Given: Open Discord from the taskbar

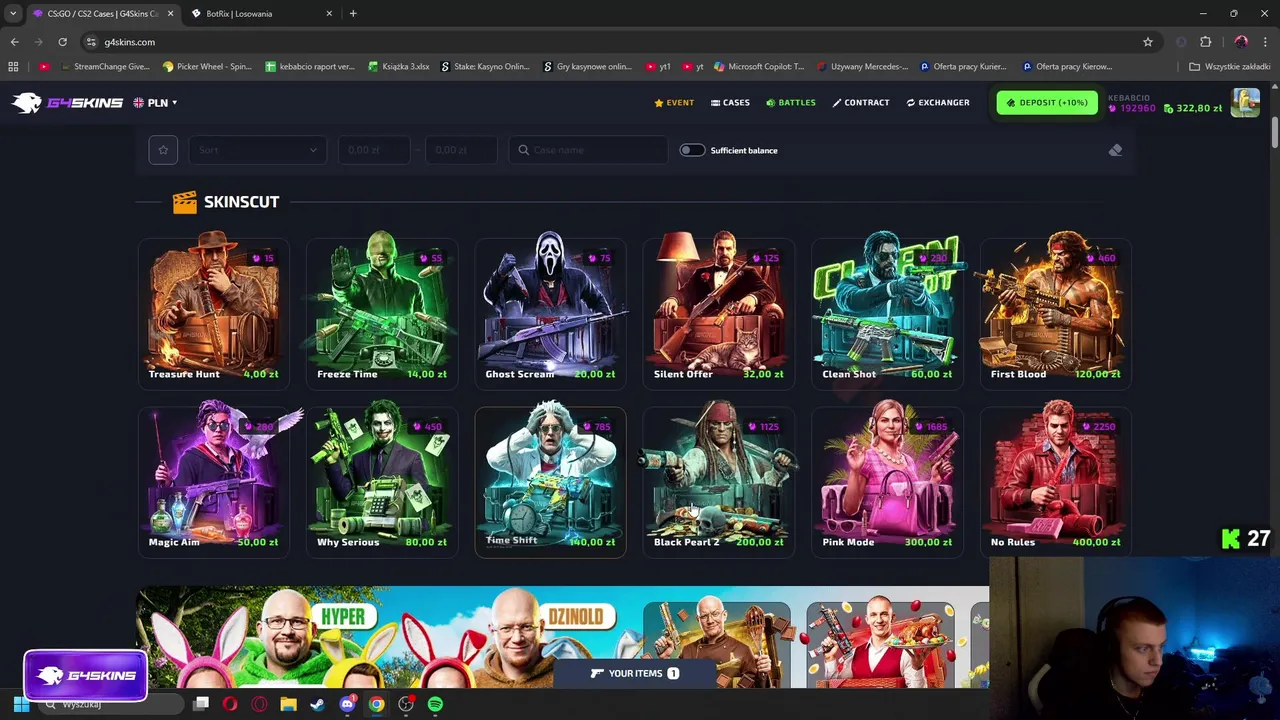Looking at the screenshot, I should point(347,704).
